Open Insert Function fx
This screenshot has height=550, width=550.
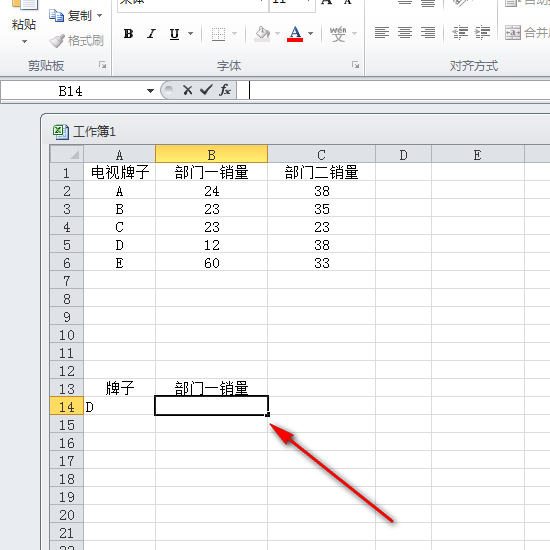click(x=225, y=90)
